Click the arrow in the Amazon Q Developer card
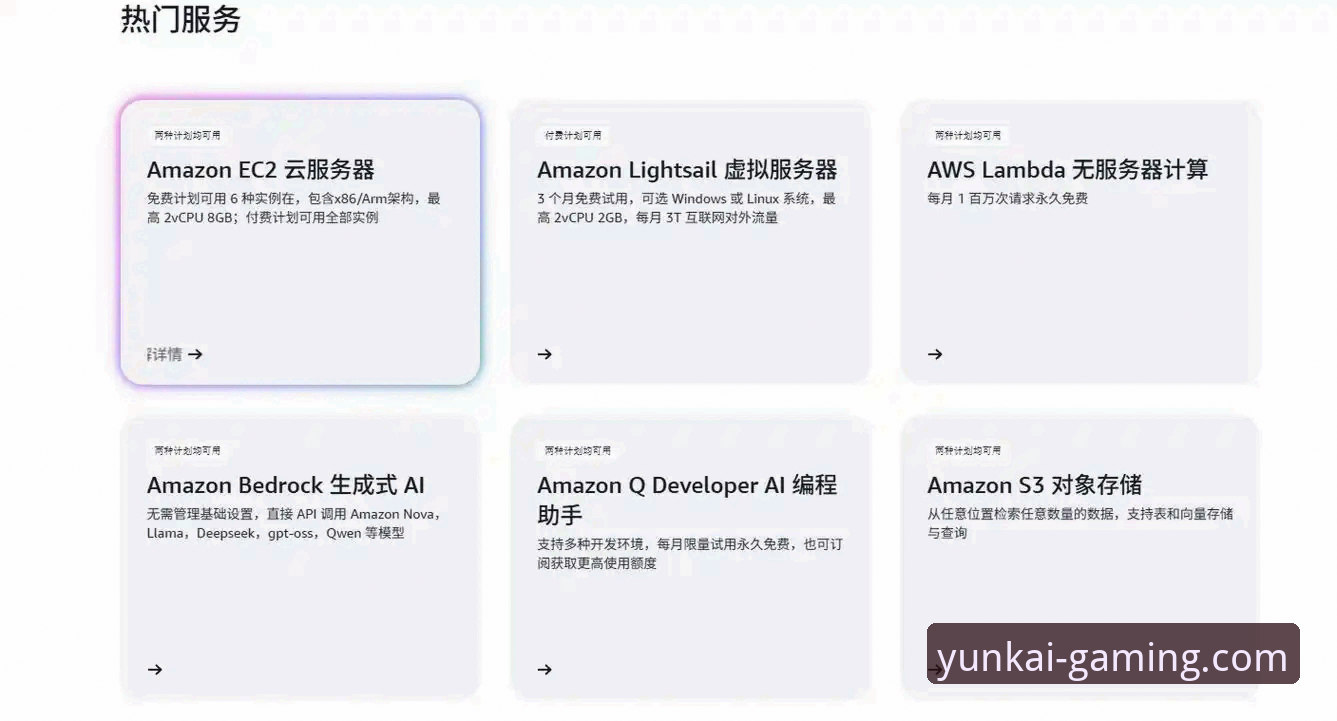The height and width of the screenshot is (721, 1337). 545,670
